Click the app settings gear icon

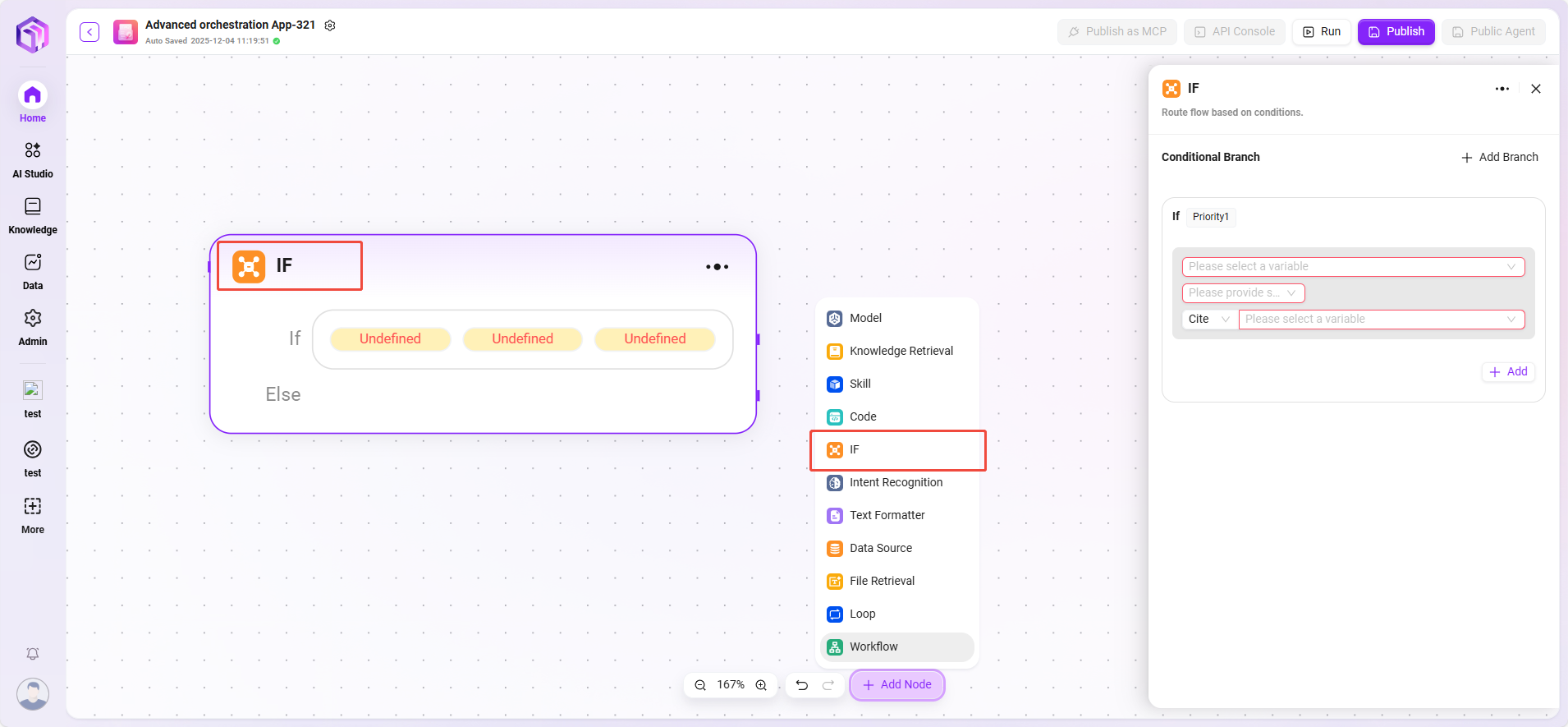pyautogui.click(x=330, y=25)
